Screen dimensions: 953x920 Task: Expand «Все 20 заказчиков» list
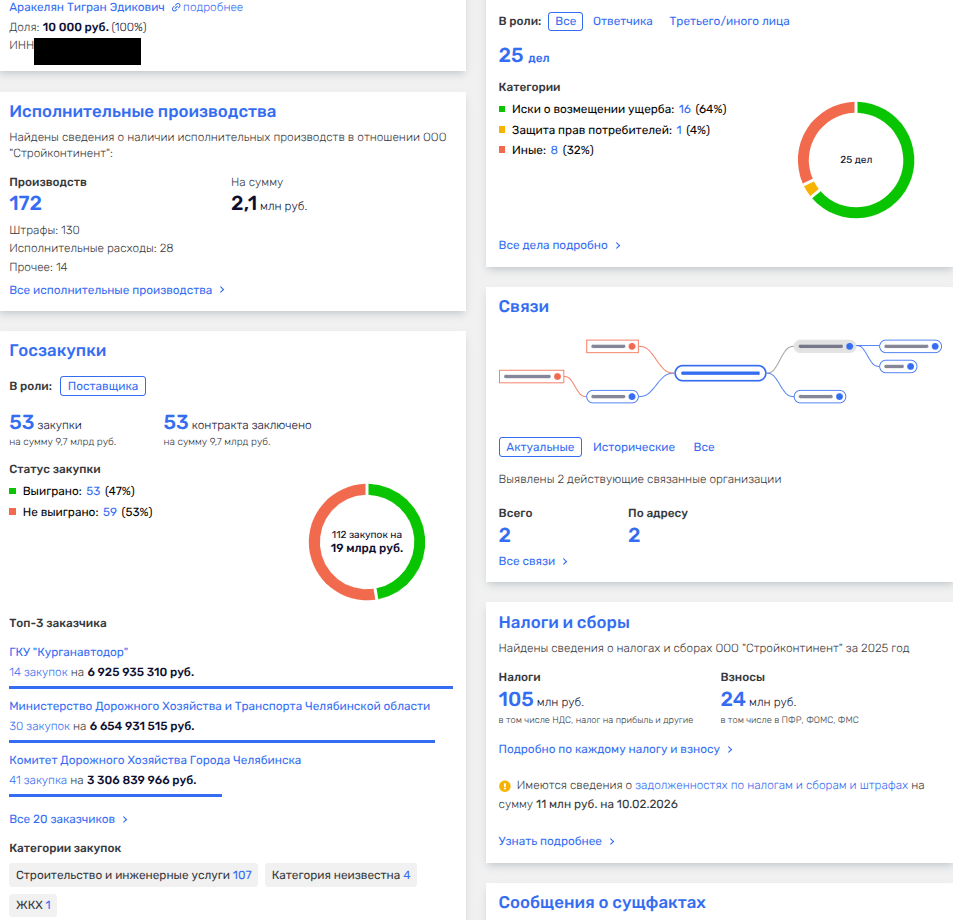pyautogui.click(x=68, y=819)
